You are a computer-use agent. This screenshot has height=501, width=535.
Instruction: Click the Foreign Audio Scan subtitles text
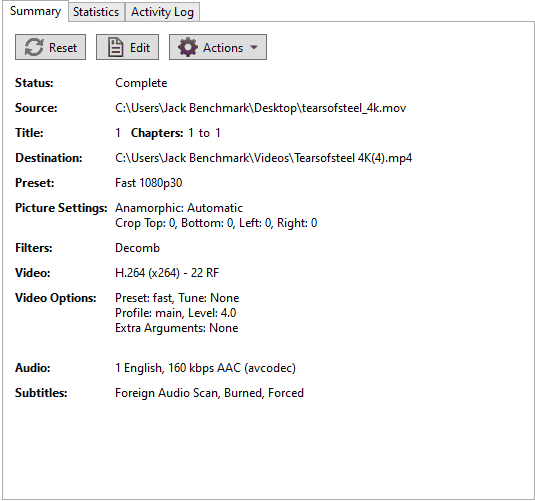point(209,393)
